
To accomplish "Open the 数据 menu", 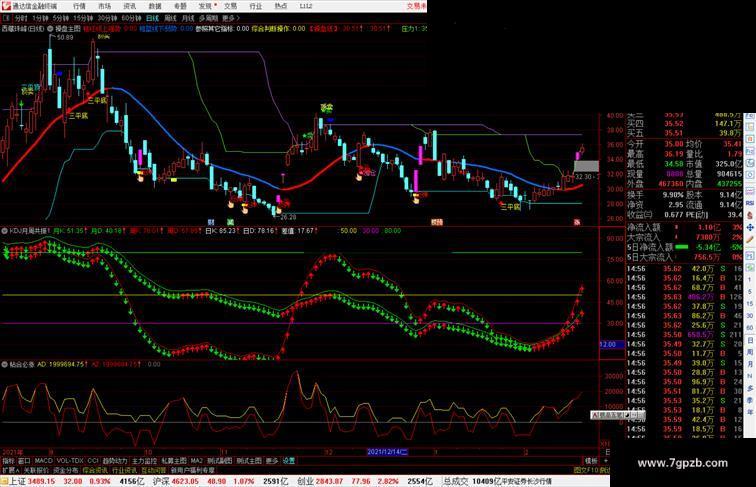I will point(155,6).
